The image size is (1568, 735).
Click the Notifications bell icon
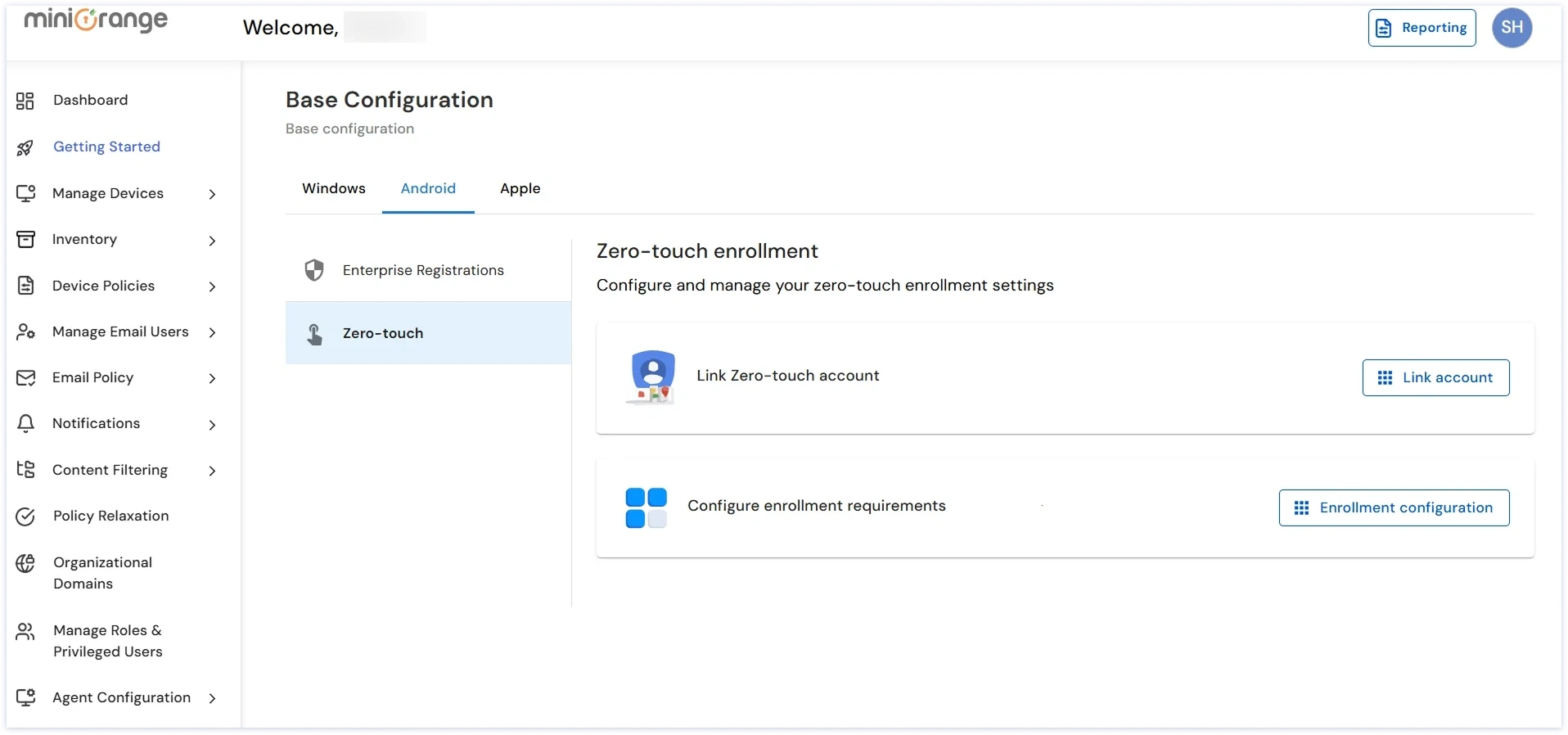(25, 424)
